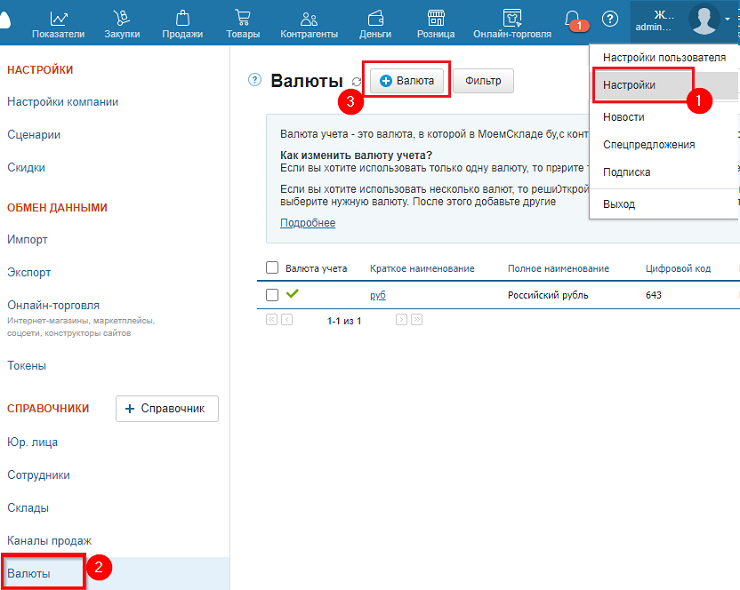Open the Подробнее link
Image resolution: width=740 pixels, height=590 pixels.
point(307,223)
